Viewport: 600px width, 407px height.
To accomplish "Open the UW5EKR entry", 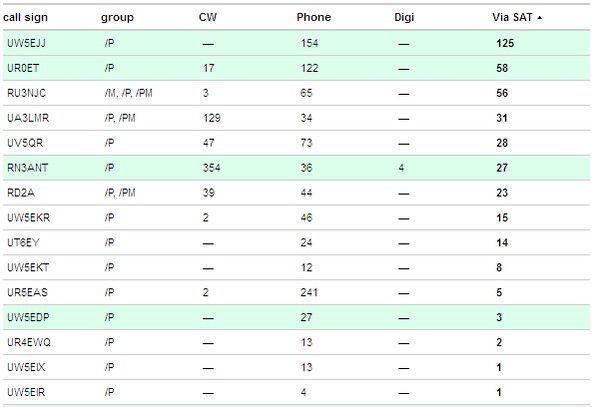I will [x=28, y=218].
